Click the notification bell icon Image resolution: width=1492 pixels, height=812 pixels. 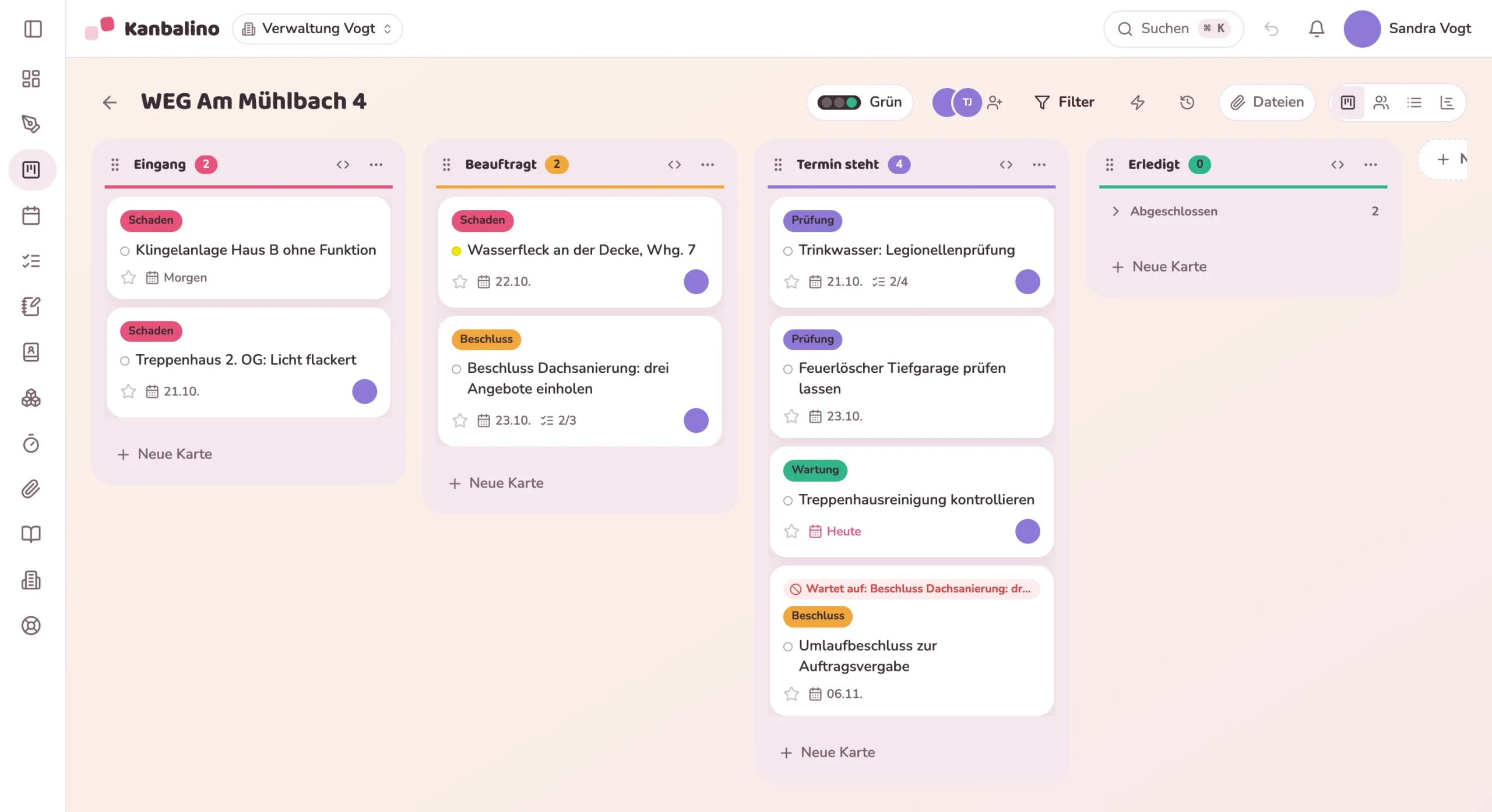coord(1317,29)
